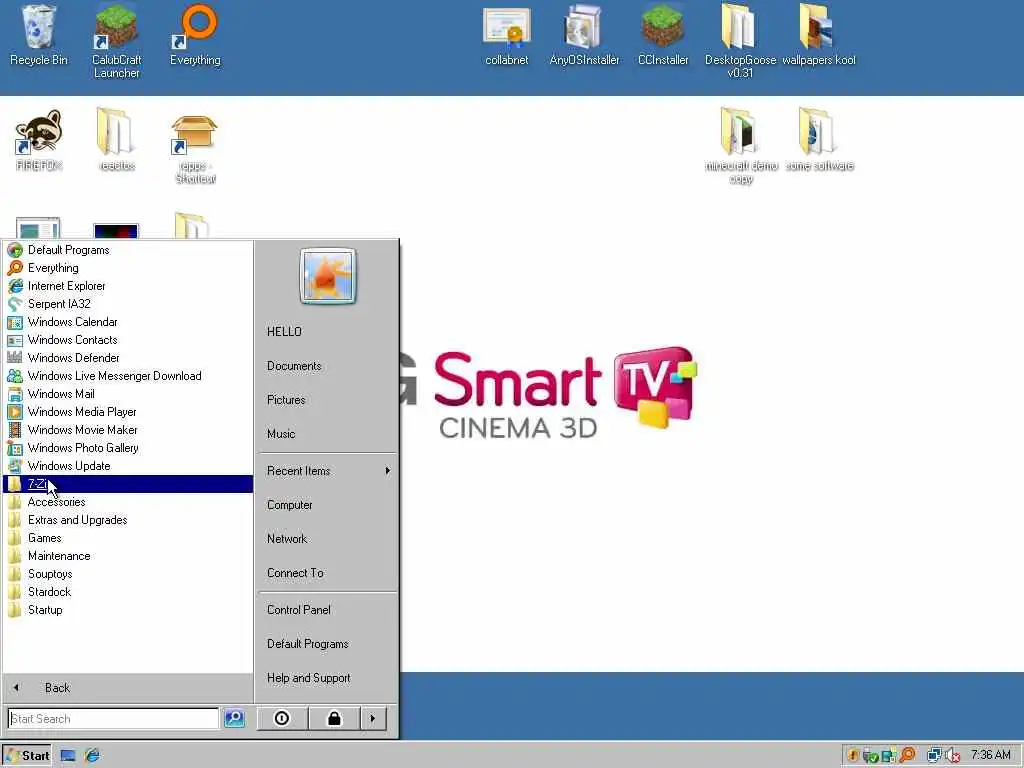
Task: Click the Start Search input field
Action: point(114,718)
